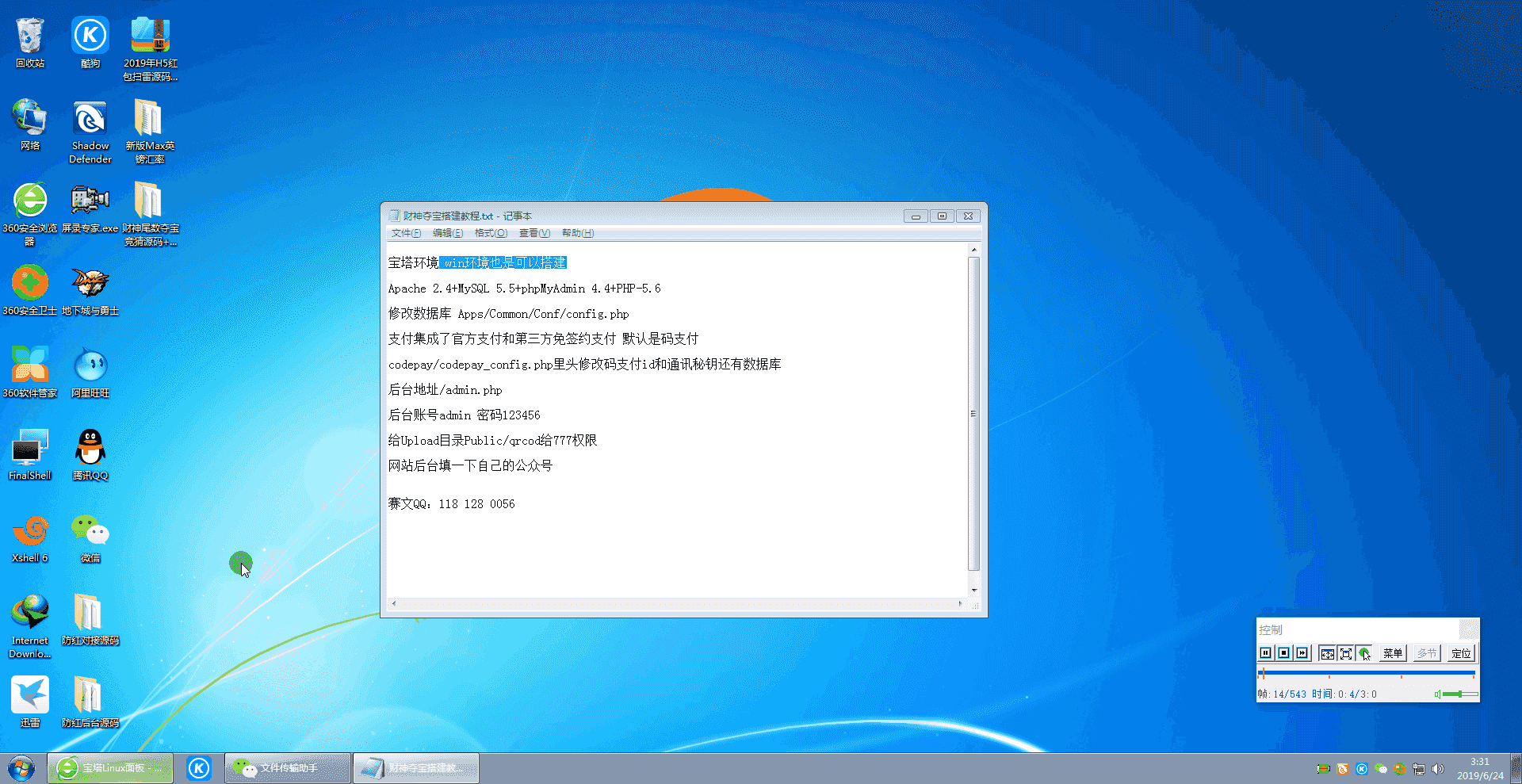The image size is (1522, 784).
Task: Switch to 文件传输助手 WeChat taskbar item
Action: (288, 768)
